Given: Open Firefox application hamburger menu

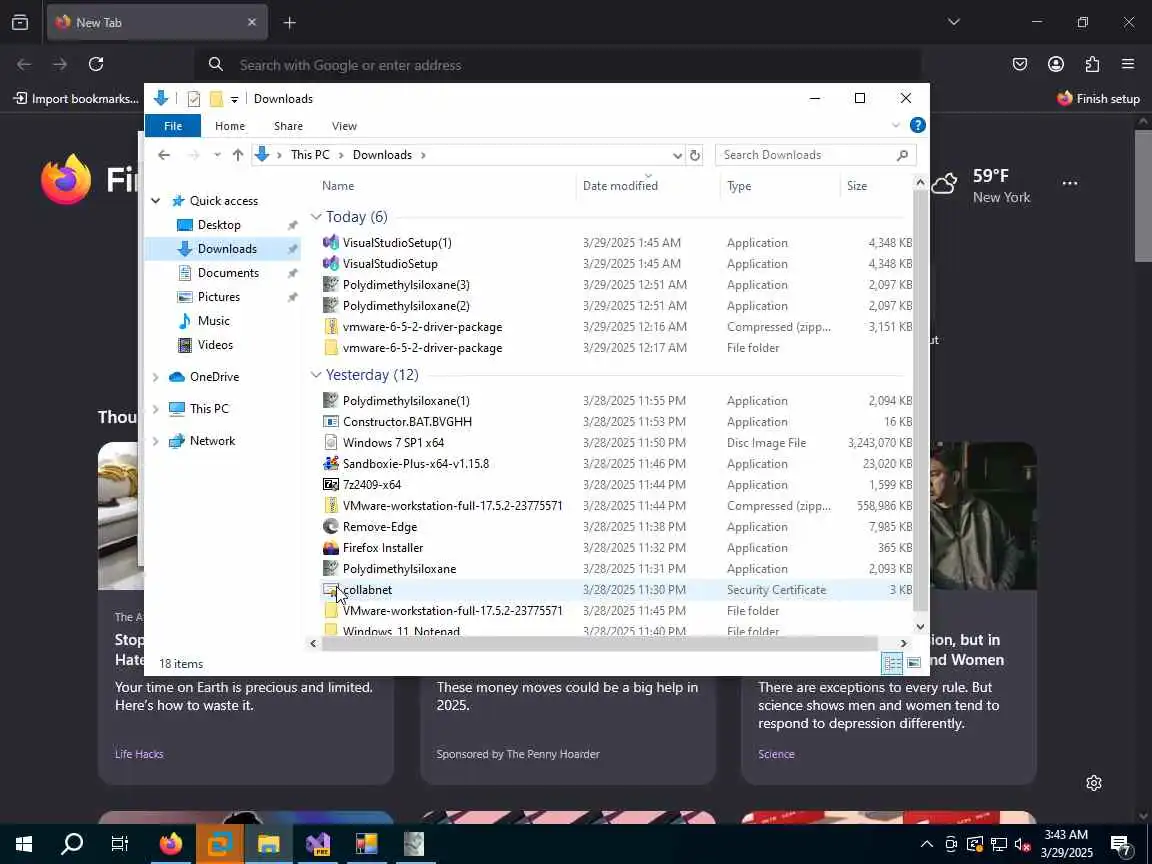Looking at the screenshot, I should 1128,64.
